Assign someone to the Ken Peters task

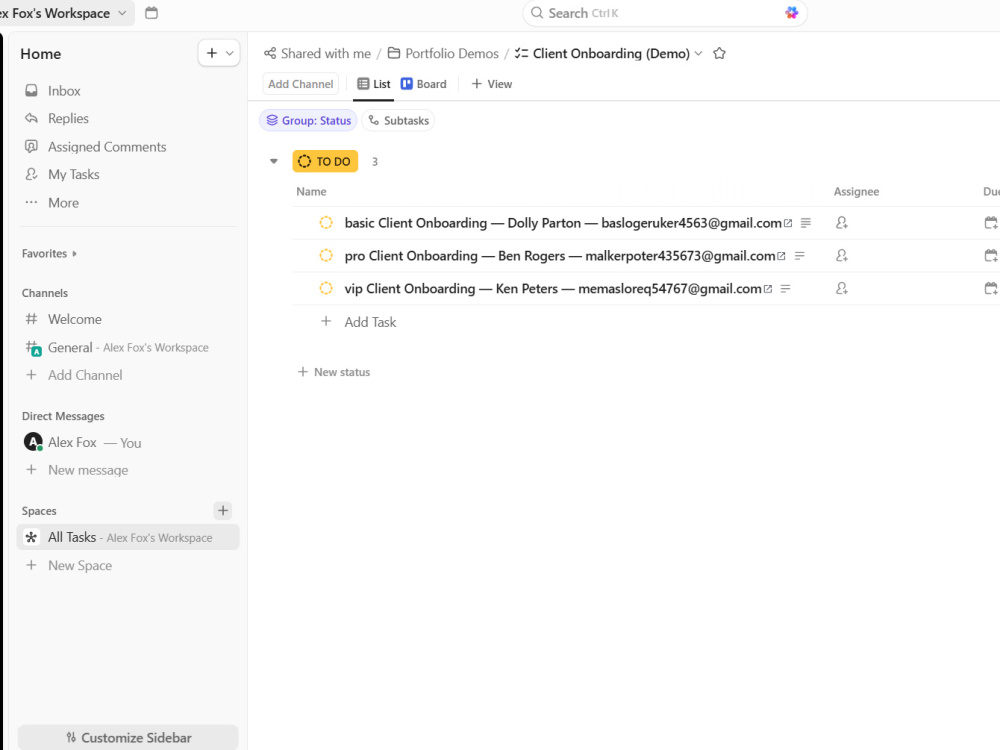842,288
